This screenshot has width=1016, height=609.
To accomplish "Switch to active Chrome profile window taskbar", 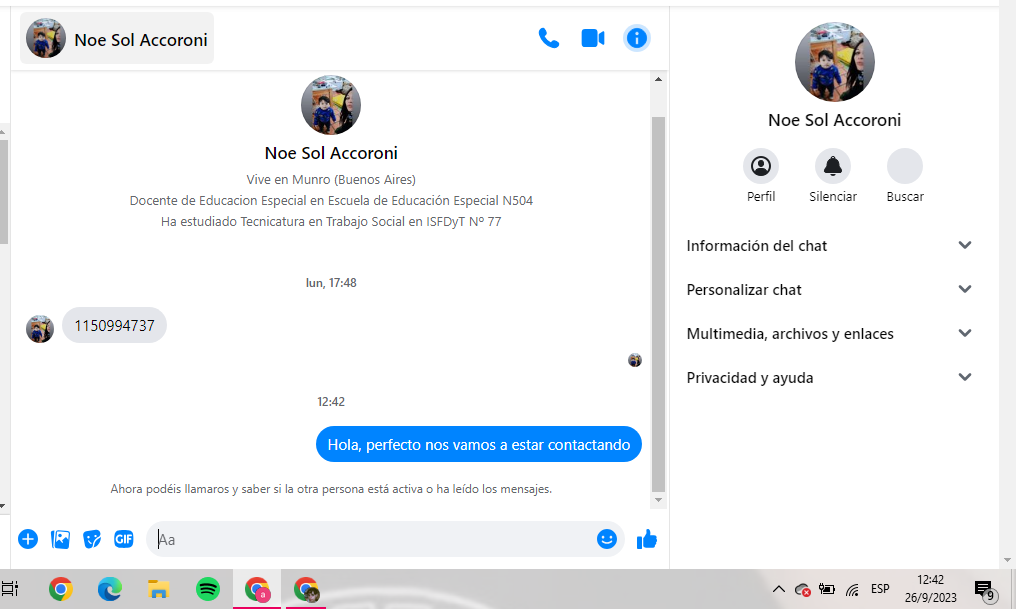I will tap(257, 590).
